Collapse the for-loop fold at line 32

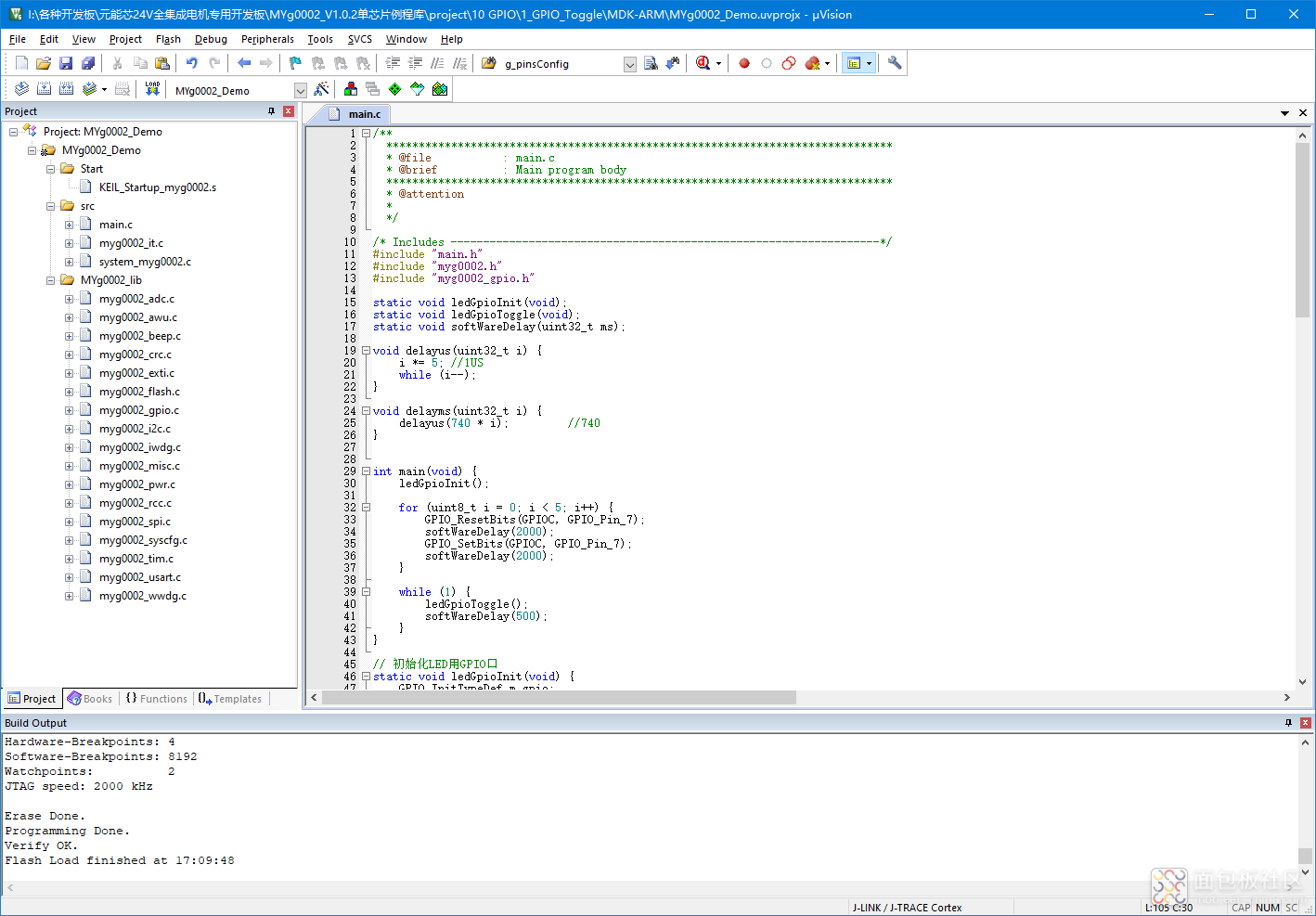click(x=366, y=508)
